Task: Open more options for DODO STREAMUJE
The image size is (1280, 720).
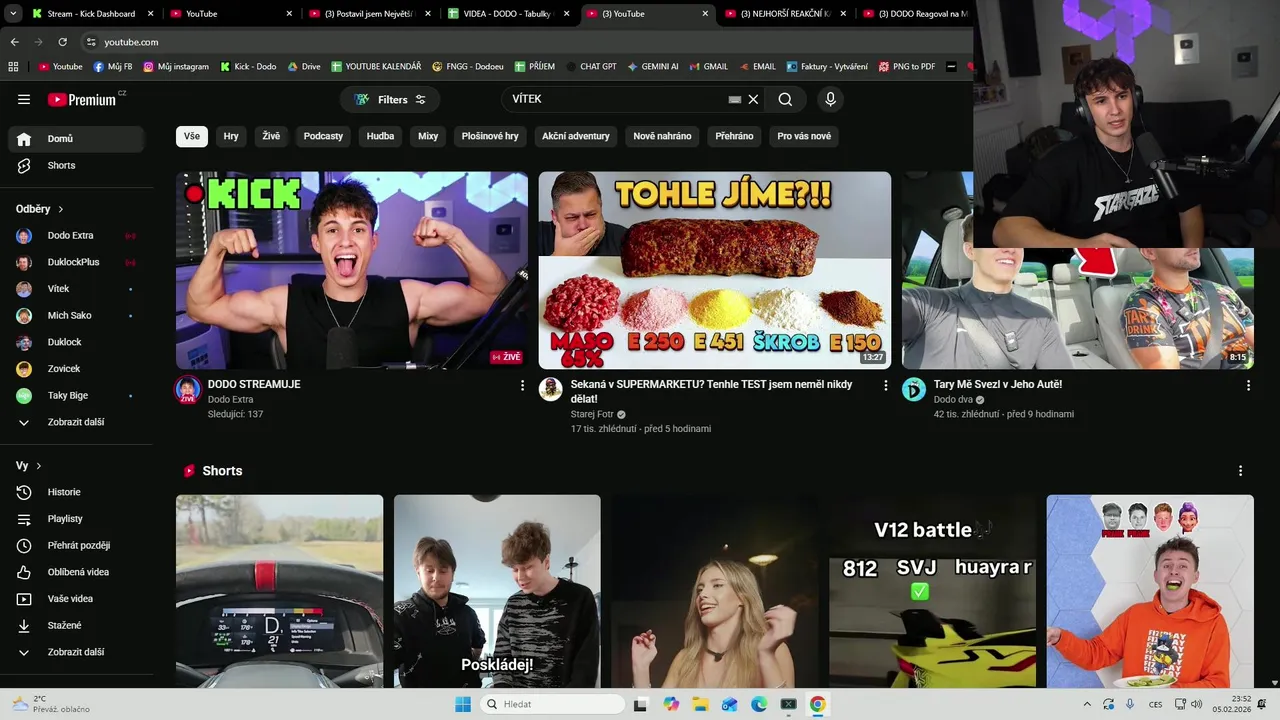Action: point(522,385)
